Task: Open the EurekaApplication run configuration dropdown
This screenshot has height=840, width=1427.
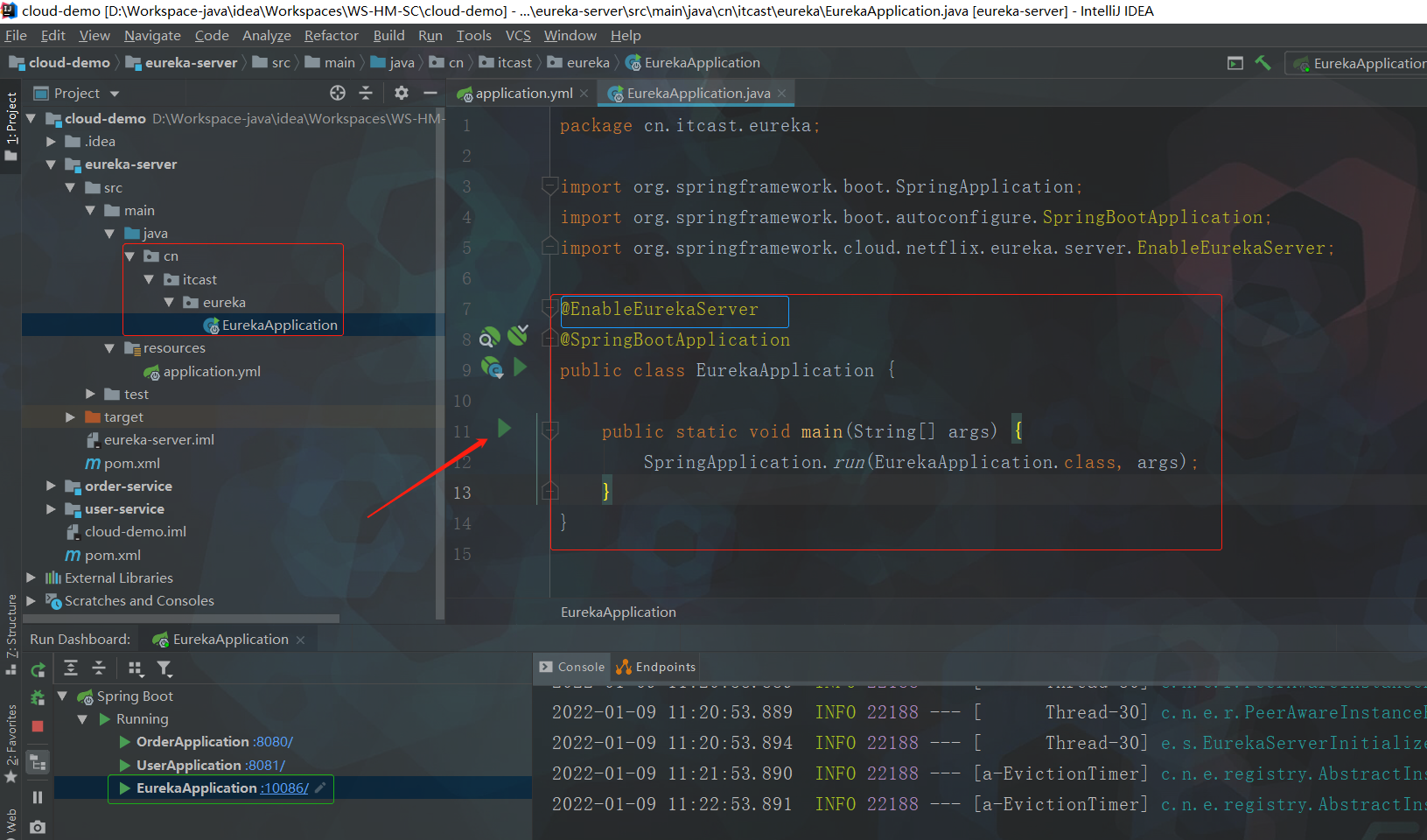Action: click(1358, 63)
